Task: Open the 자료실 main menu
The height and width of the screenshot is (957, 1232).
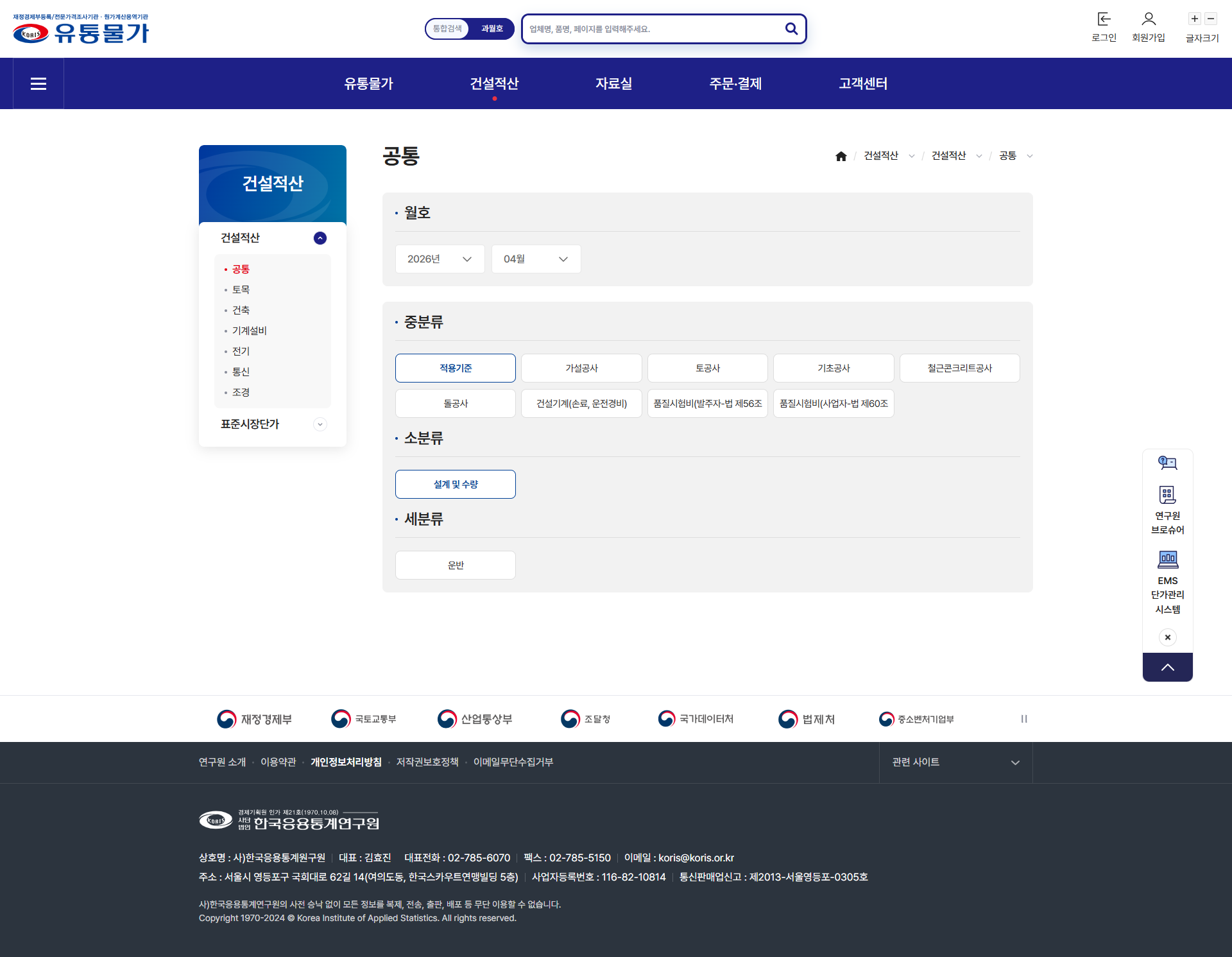Action: (613, 83)
